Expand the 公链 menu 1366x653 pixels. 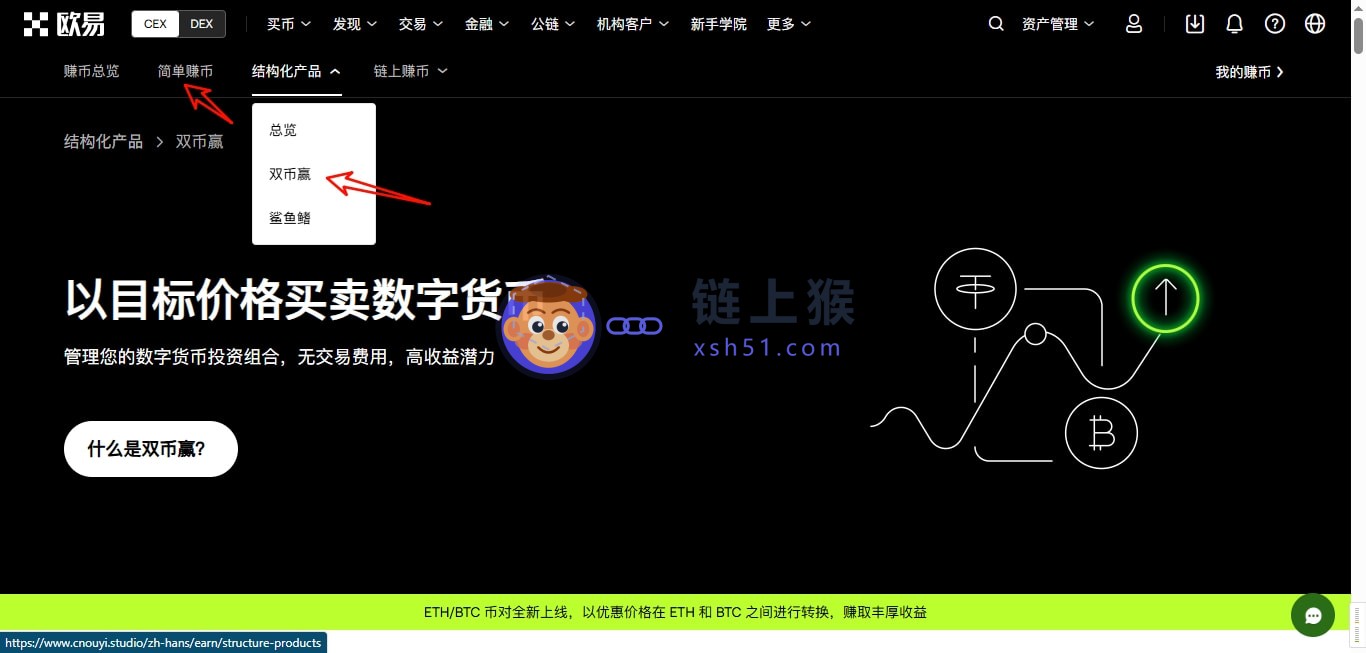coord(553,24)
